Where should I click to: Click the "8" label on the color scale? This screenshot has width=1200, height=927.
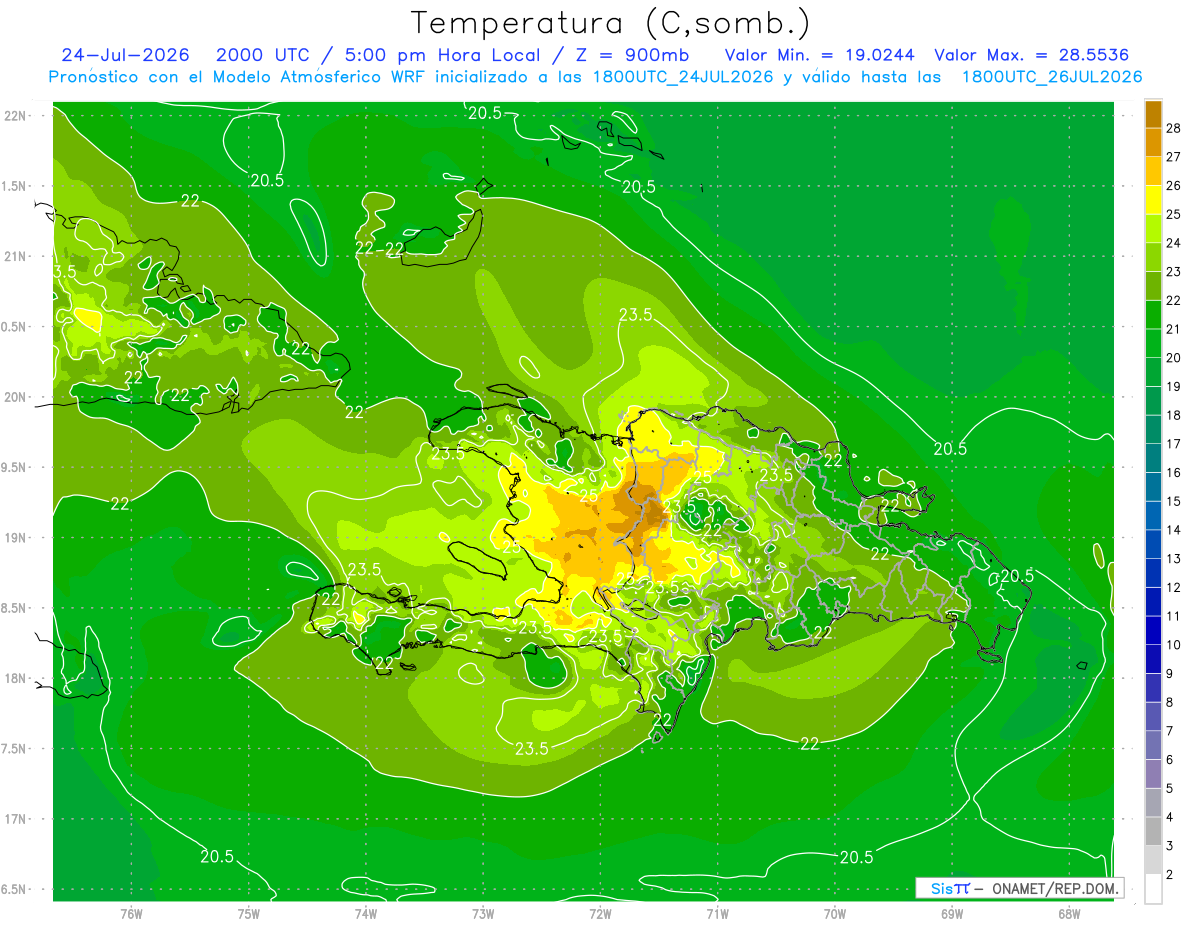point(1170,703)
